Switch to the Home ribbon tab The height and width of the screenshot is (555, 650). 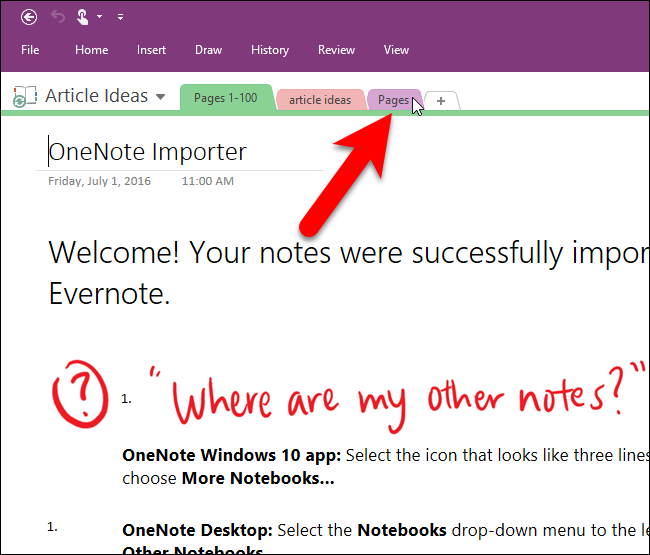coord(92,50)
